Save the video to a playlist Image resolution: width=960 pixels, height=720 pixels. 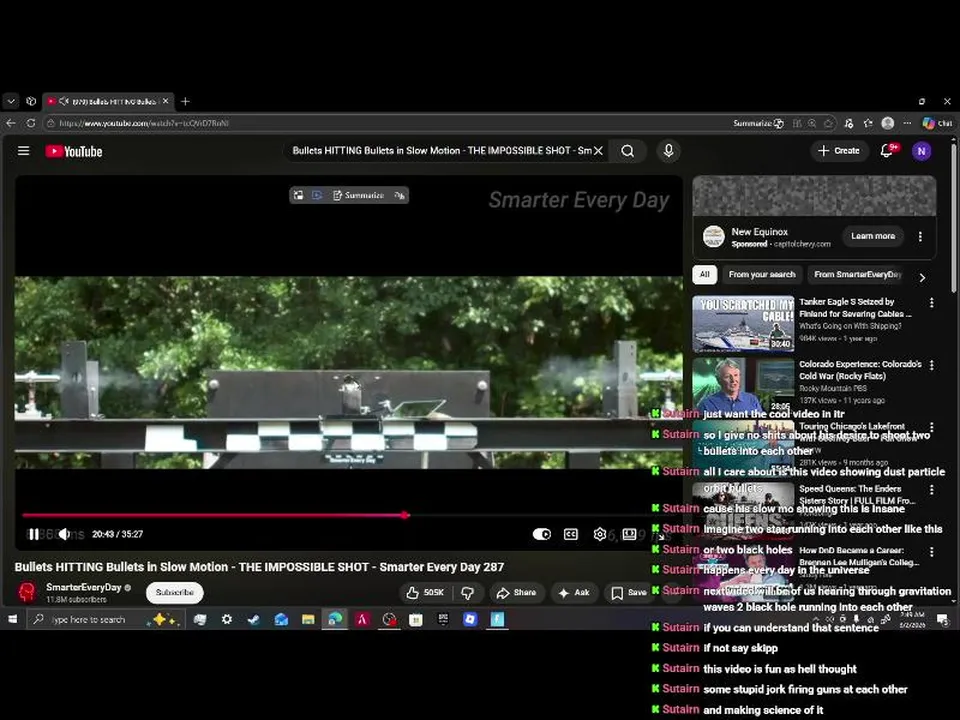(629, 593)
